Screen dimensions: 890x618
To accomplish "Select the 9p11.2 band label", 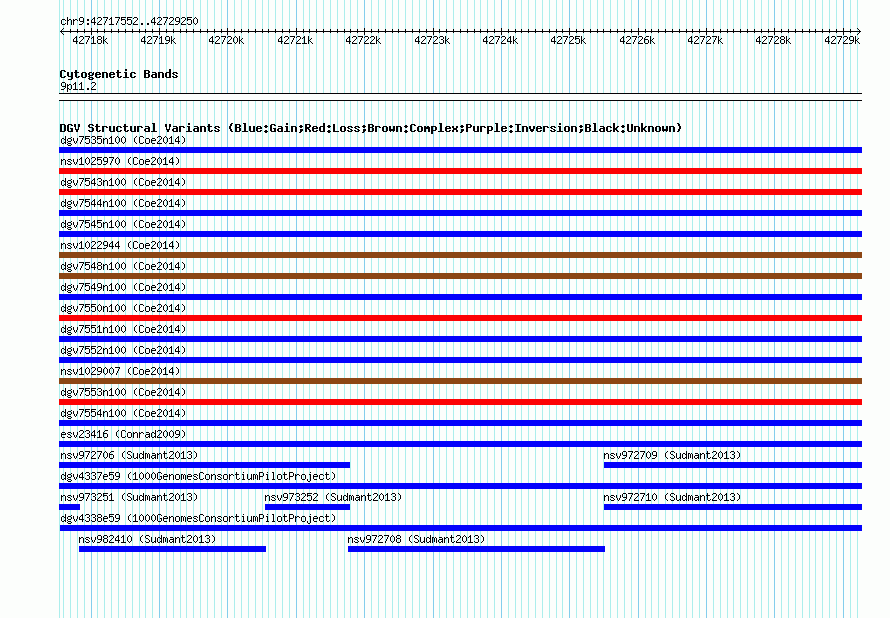I will (78, 86).
